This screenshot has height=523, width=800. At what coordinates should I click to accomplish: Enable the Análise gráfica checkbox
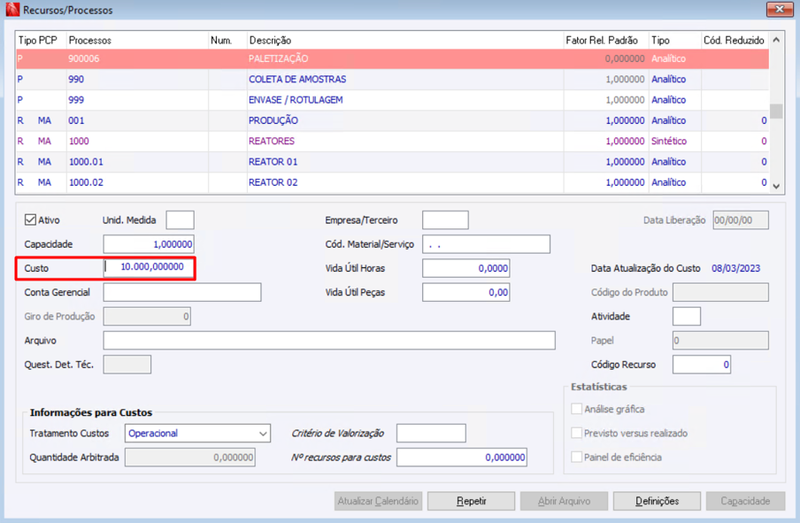coord(577,409)
